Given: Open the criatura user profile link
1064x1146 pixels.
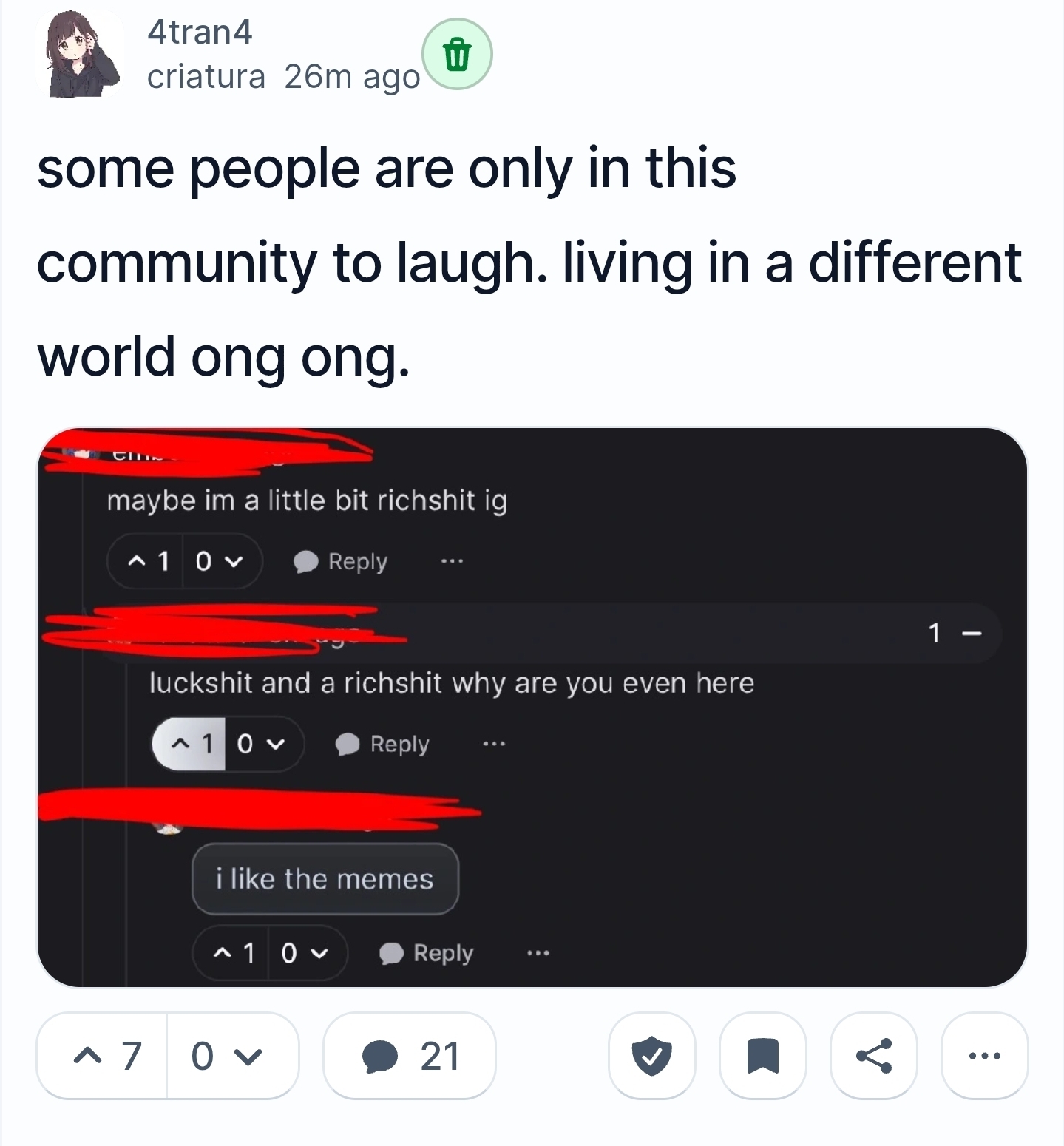Looking at the screenshot, I should 206,76.
